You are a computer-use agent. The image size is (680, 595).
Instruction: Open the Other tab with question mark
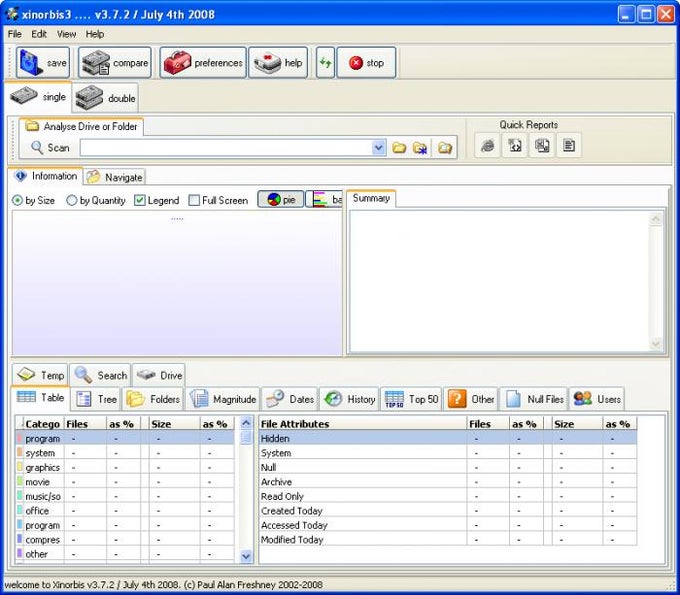[x=471, y=399]
